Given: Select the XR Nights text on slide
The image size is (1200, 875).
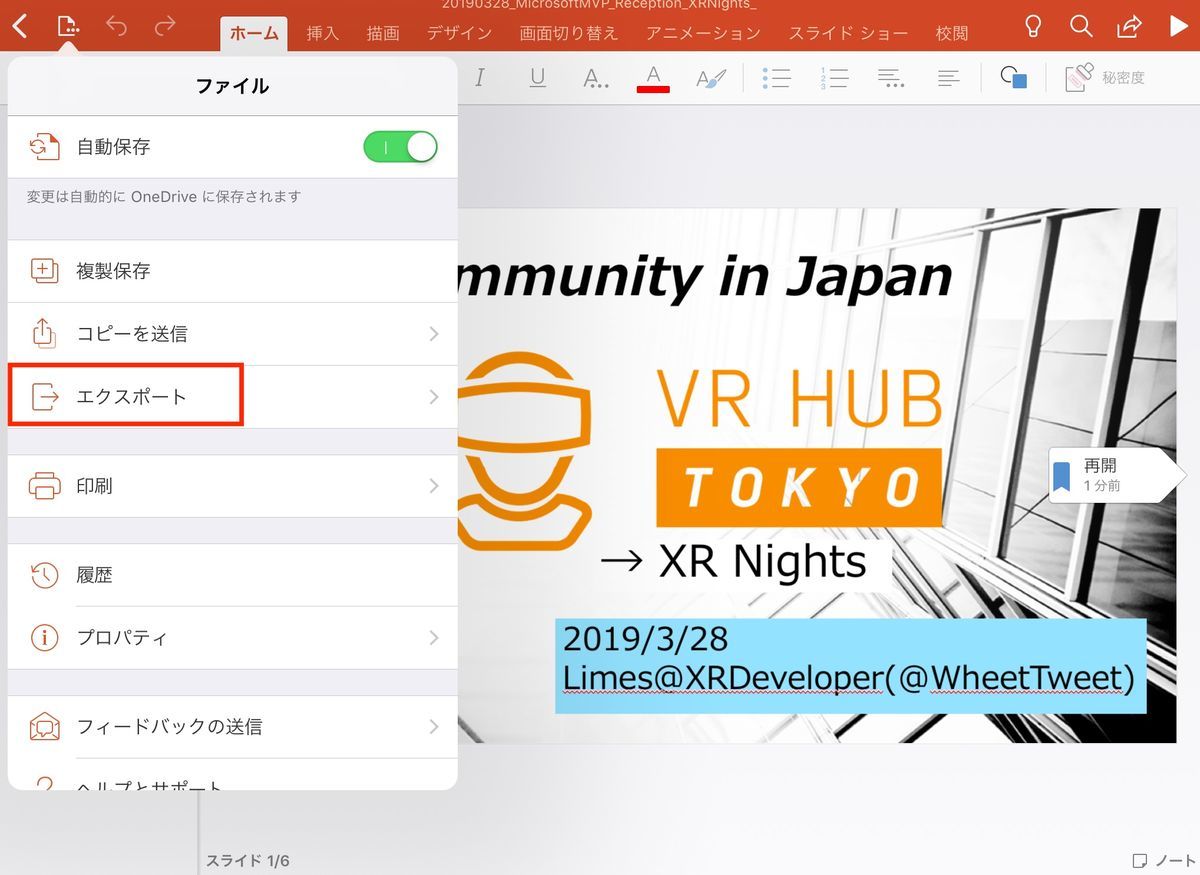Looking at the screenshot, I should [x=761, y=562].
